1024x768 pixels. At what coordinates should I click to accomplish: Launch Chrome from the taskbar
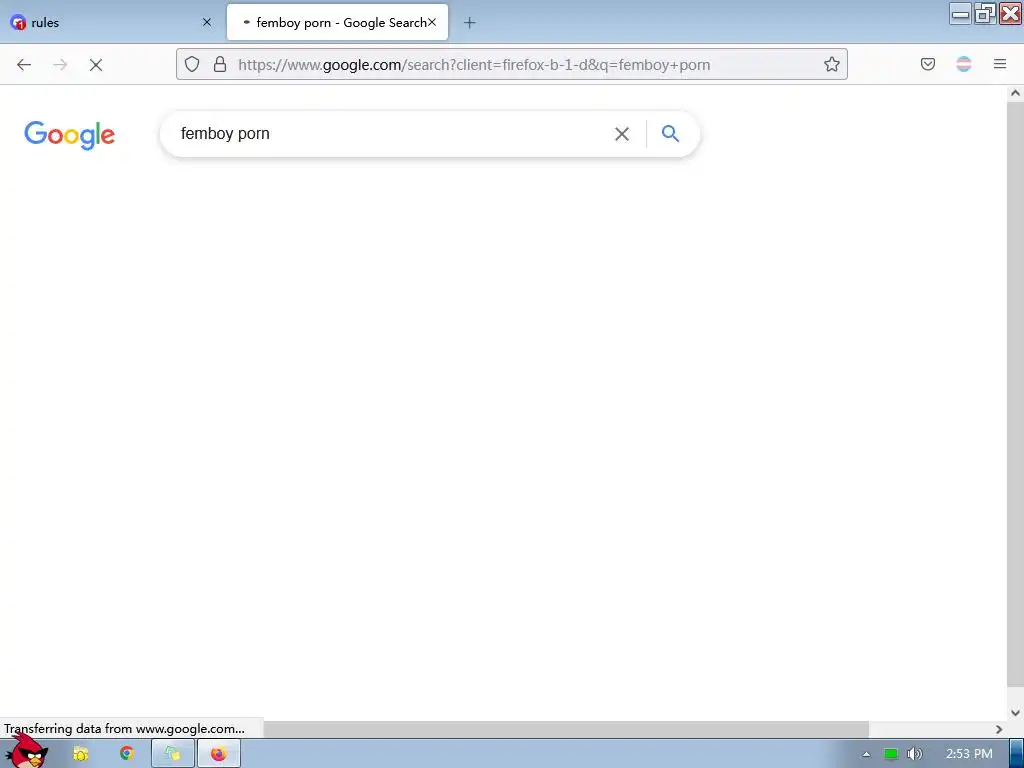127,754
